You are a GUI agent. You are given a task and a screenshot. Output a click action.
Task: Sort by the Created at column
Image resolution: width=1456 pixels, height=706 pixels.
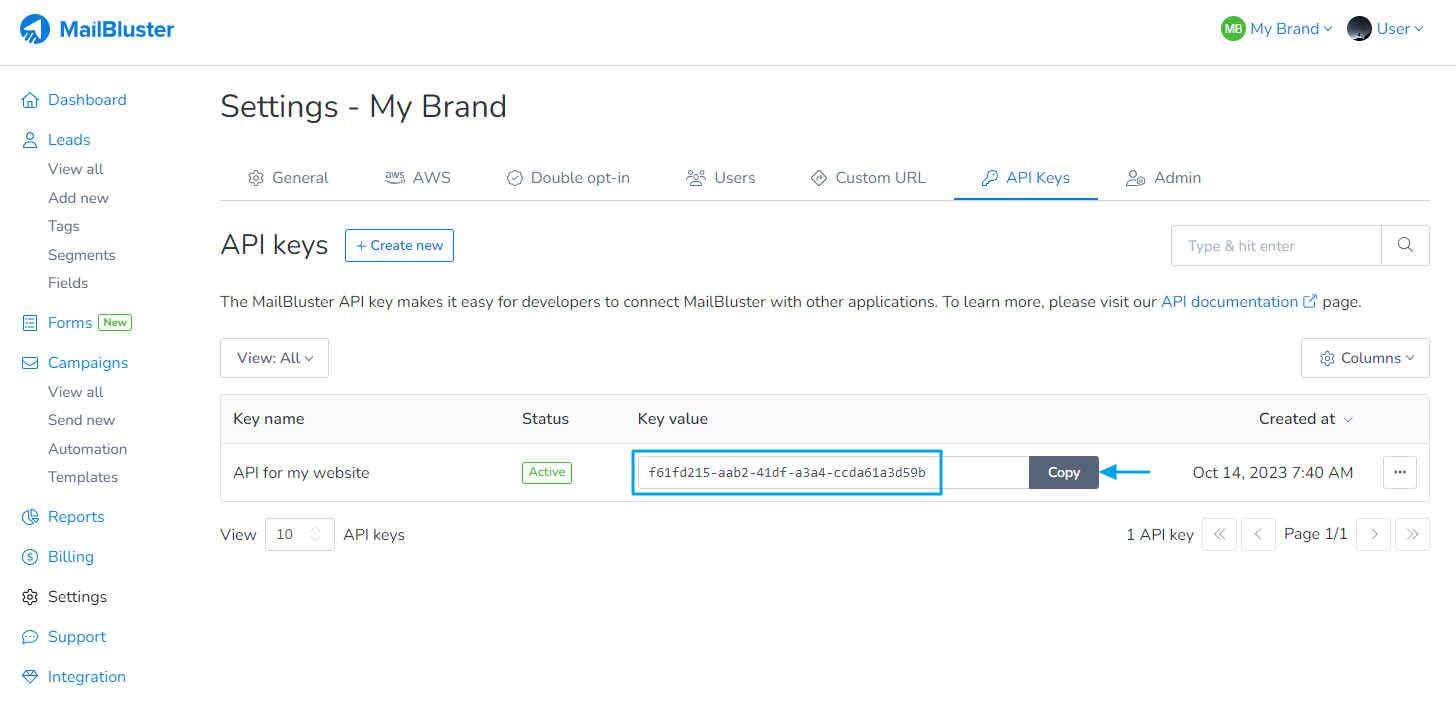(1306, 419)
